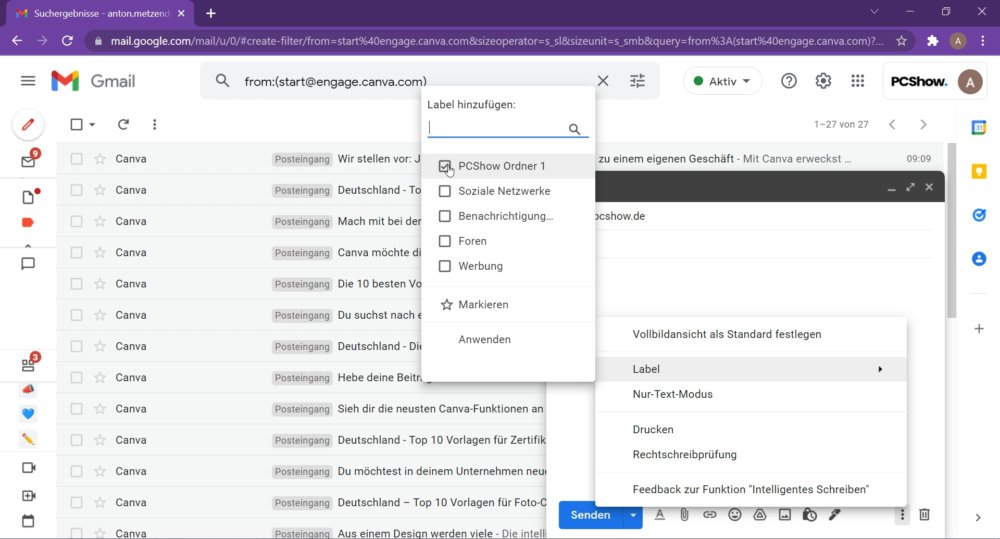The width and height of the screenshot is (1000, 539).
Task: Star the 'Die 10 besten Vo' Canva mail
Action: click(x=99, y=284)
